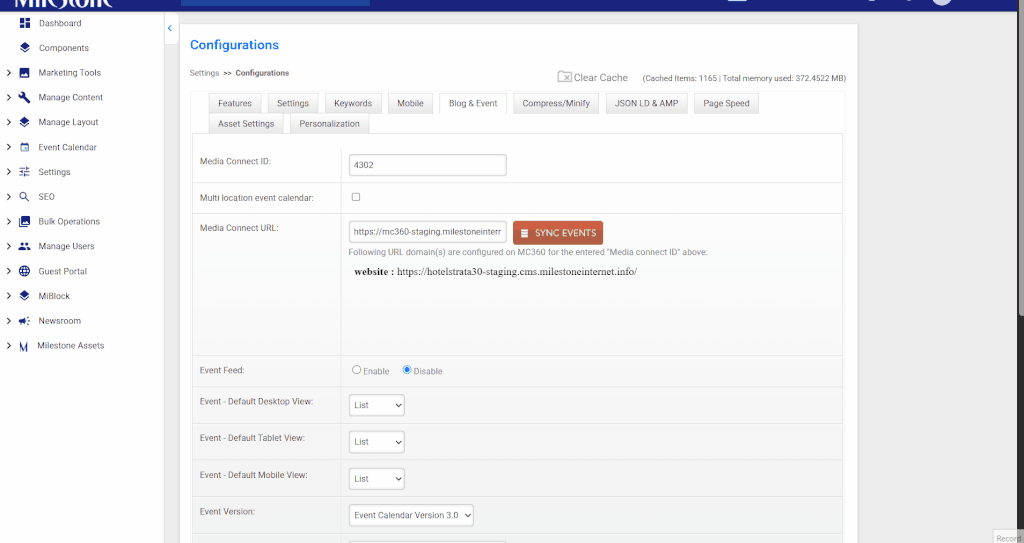Click the Milestone logo in header
Image resolution: width=1024 pixels, height=543 pixels.
point(63,3)
